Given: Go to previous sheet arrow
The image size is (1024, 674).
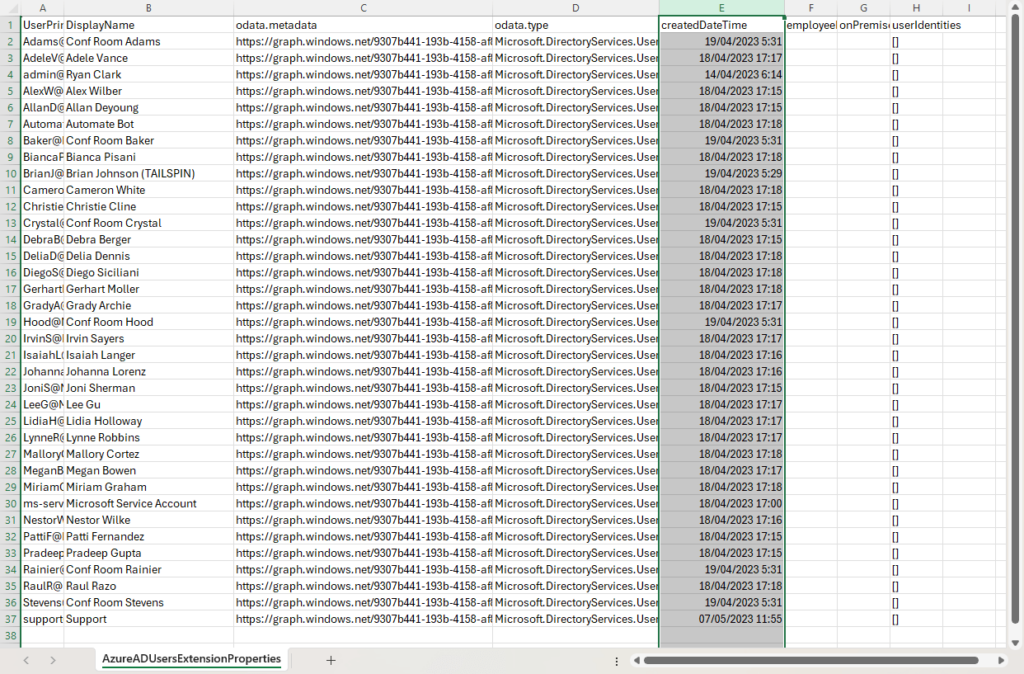Looking at the screenshot, I should click(x=26, y=660).
